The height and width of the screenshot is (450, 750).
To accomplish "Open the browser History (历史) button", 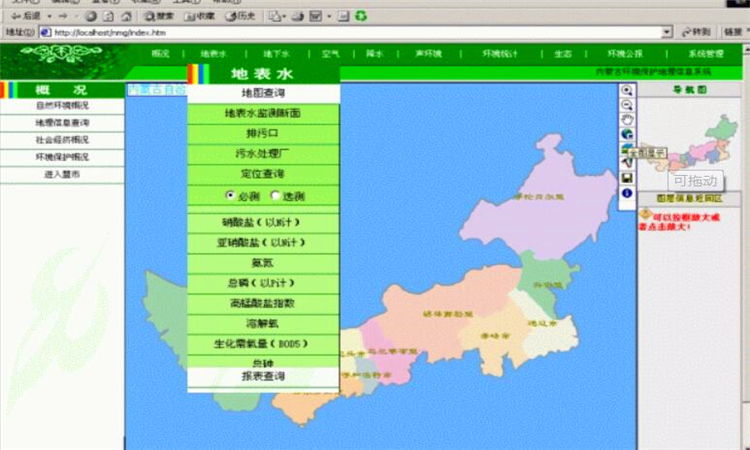I will click(241, 16).
